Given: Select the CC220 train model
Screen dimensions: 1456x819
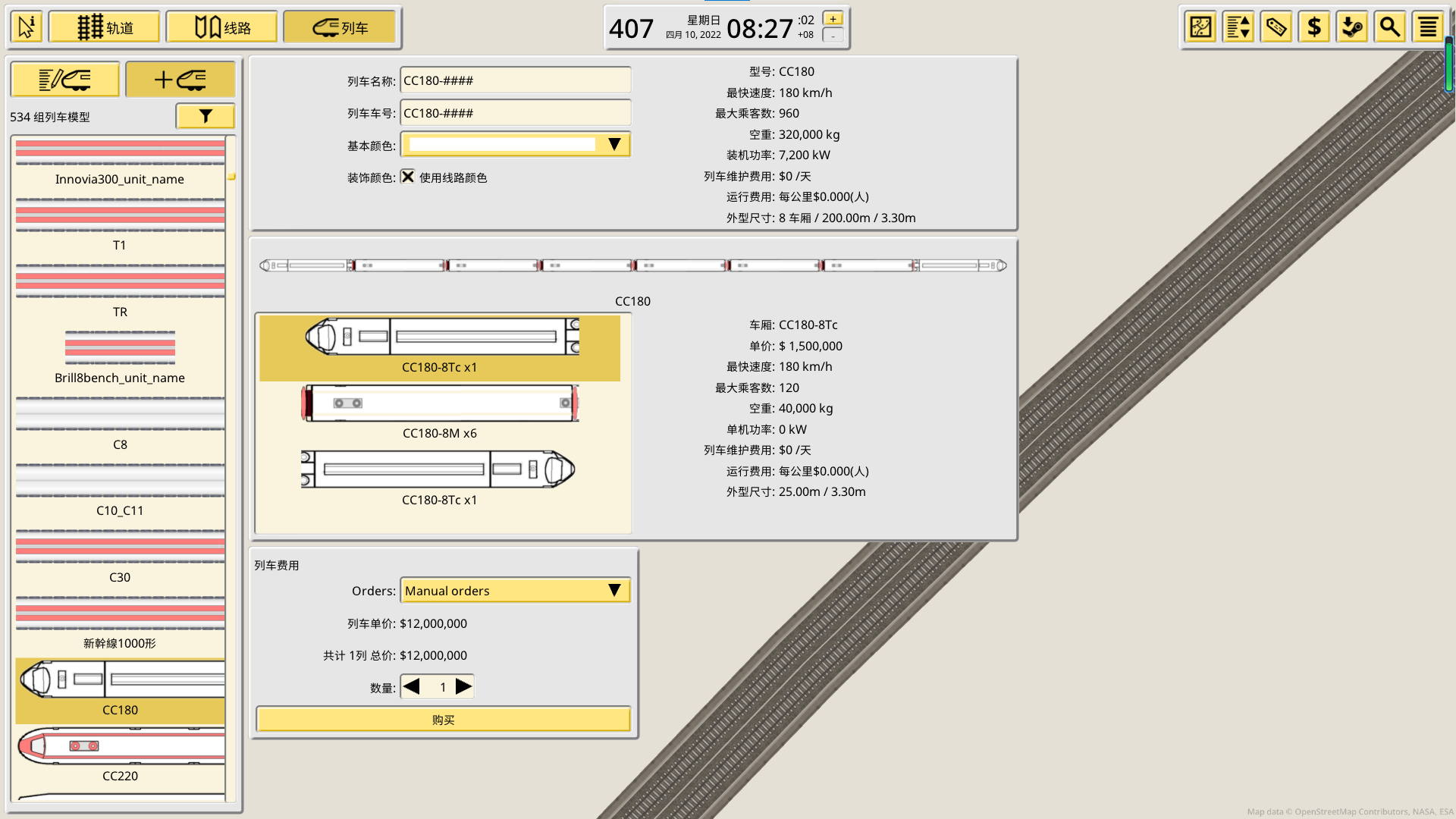Looking at the screenshot, I should point(121,755).
